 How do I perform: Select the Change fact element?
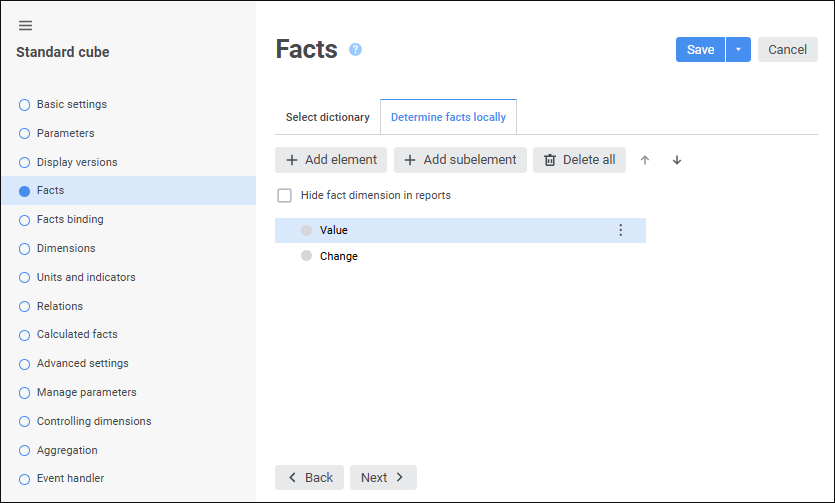click(x=339, y=256)
